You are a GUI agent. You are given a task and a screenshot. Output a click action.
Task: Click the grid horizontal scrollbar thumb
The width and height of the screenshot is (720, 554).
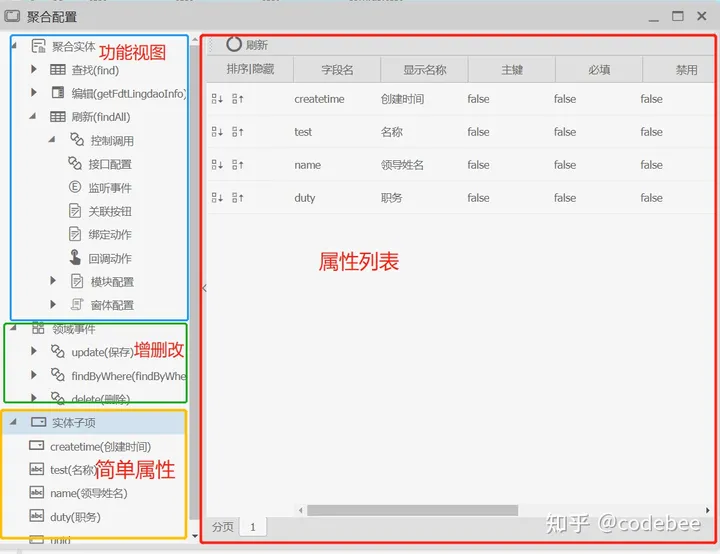pyautogui.click(x=412, y=510)
